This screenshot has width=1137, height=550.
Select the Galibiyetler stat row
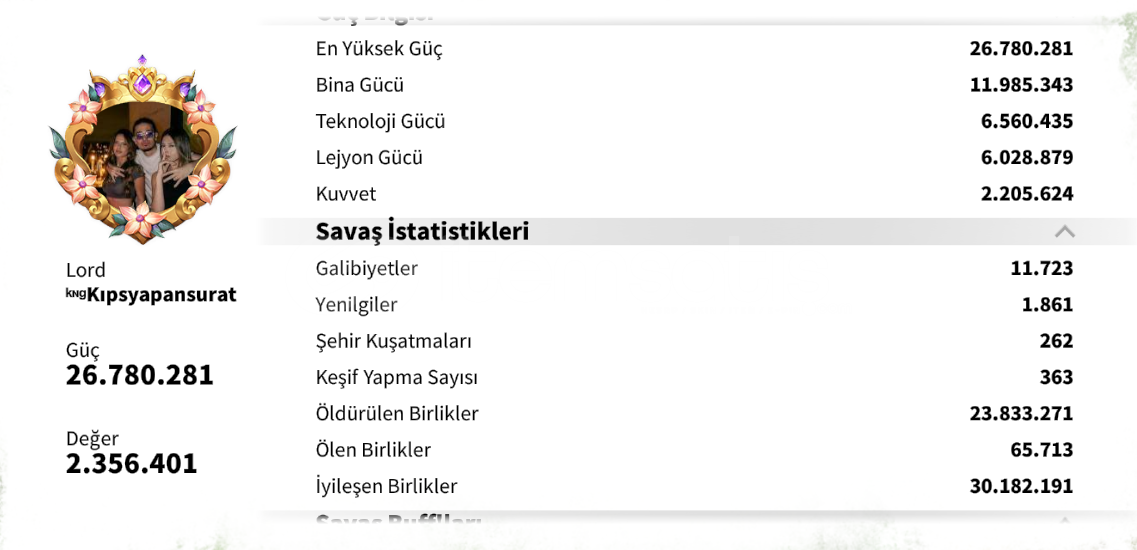[x=695, y=268]
